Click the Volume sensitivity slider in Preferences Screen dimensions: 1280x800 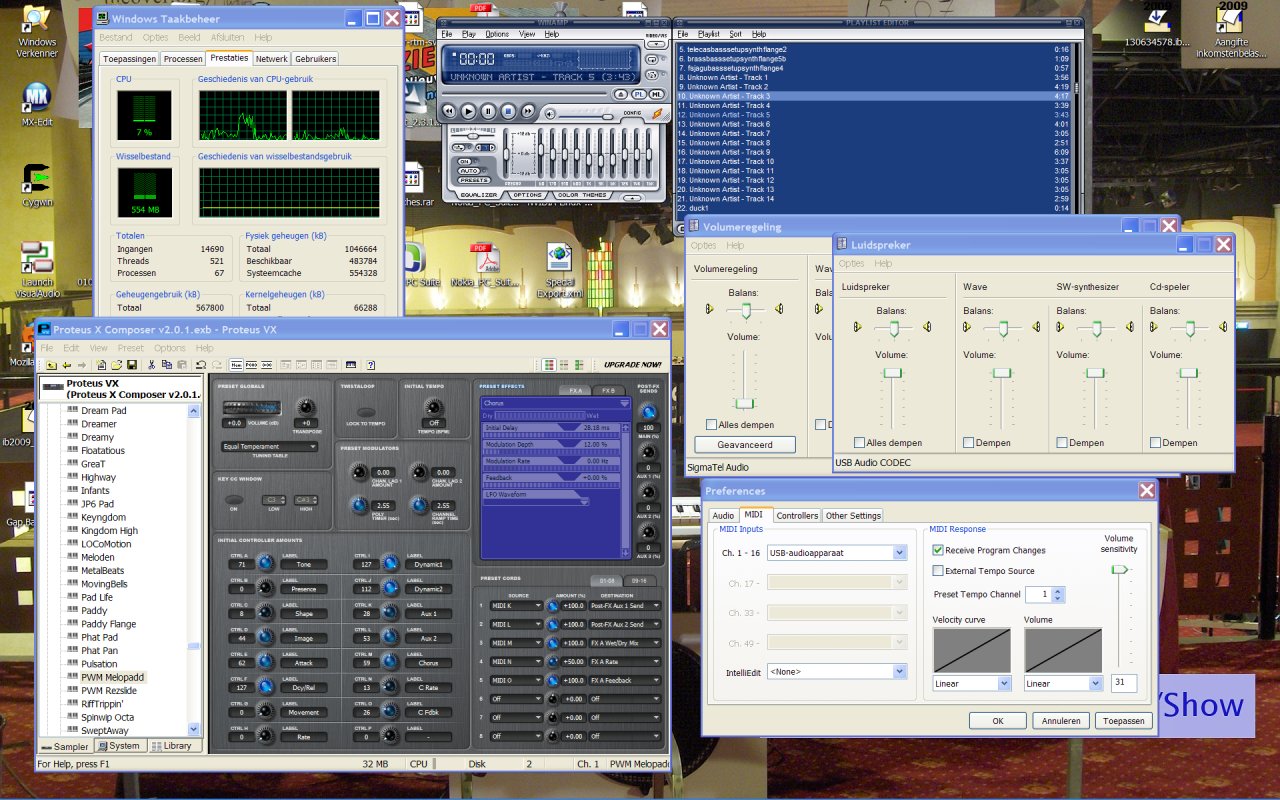[x=1120, y=570]
